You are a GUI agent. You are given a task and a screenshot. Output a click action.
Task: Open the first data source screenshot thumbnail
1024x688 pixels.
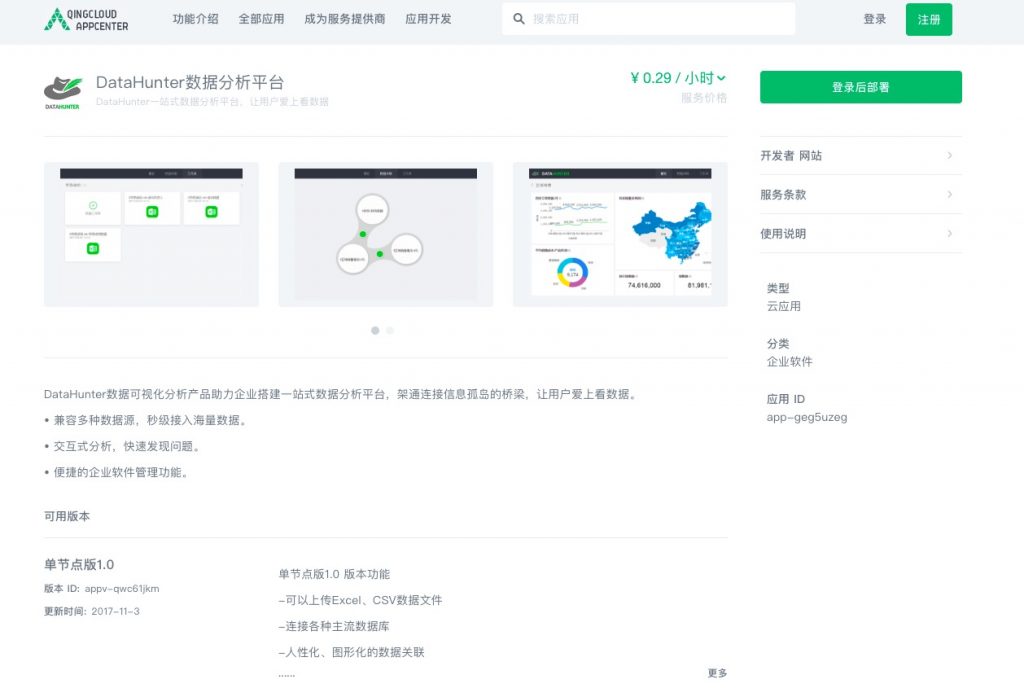click(x=151, y=234)
